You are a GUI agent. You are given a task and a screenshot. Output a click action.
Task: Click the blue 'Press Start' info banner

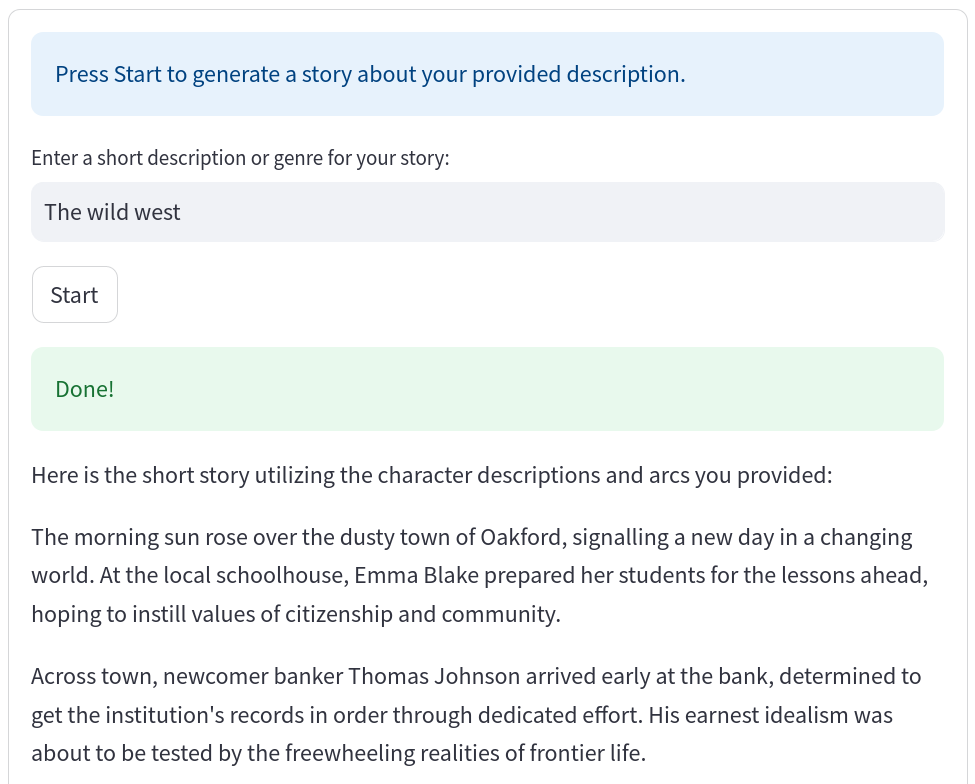(x=488, y=74)
